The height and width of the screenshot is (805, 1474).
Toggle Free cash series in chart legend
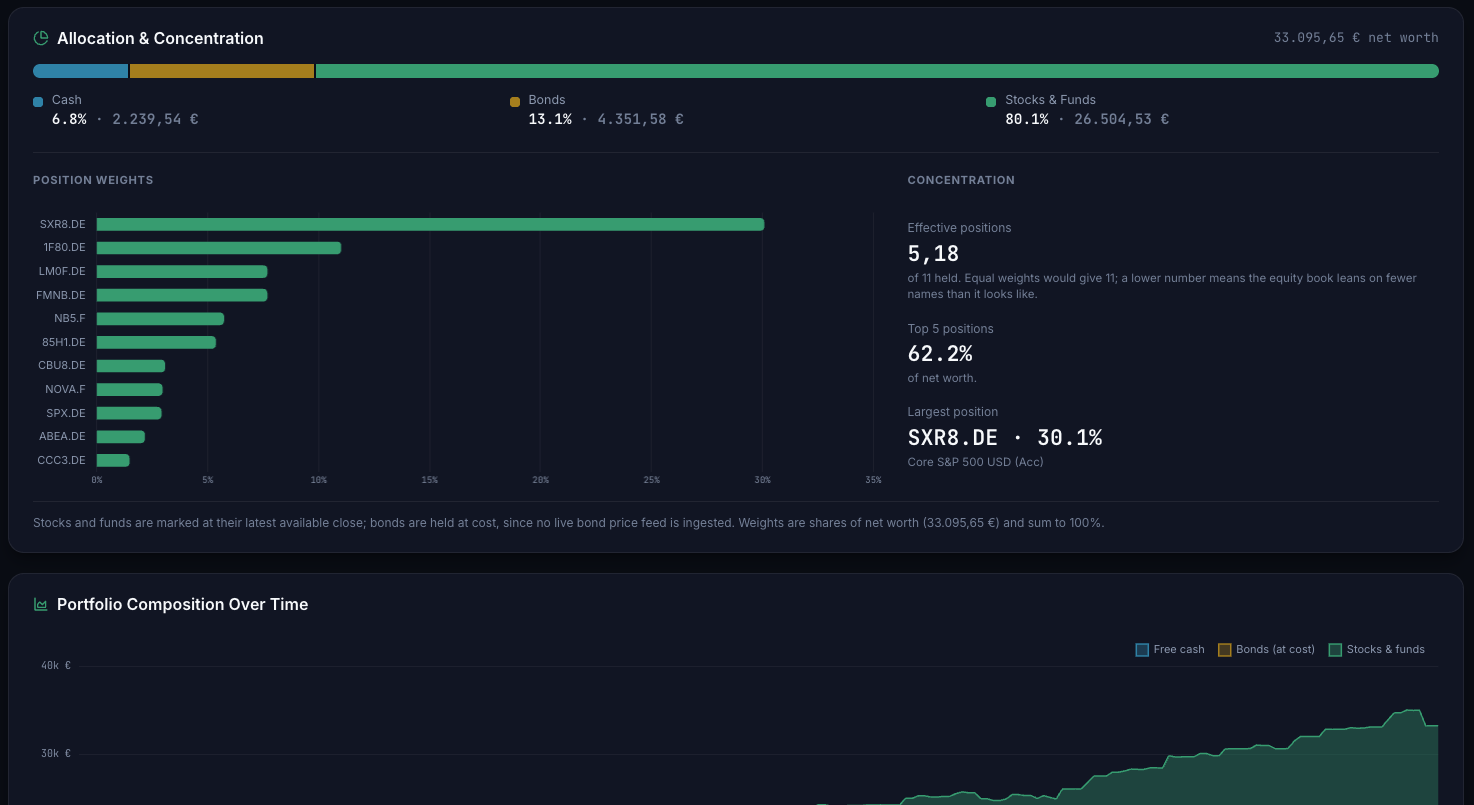[1170, 649]
